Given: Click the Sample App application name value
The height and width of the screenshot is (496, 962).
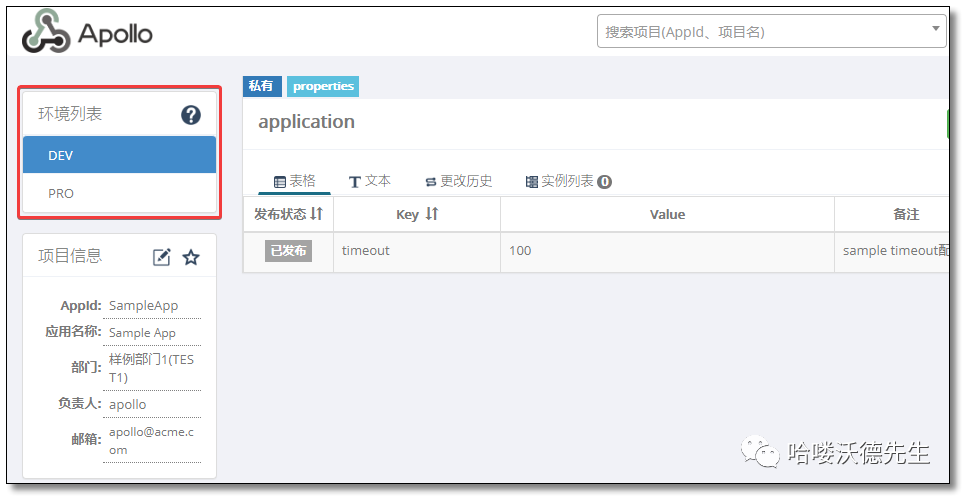Looking at the screenshot, I should pyautogui.click(x=142, y=333).
